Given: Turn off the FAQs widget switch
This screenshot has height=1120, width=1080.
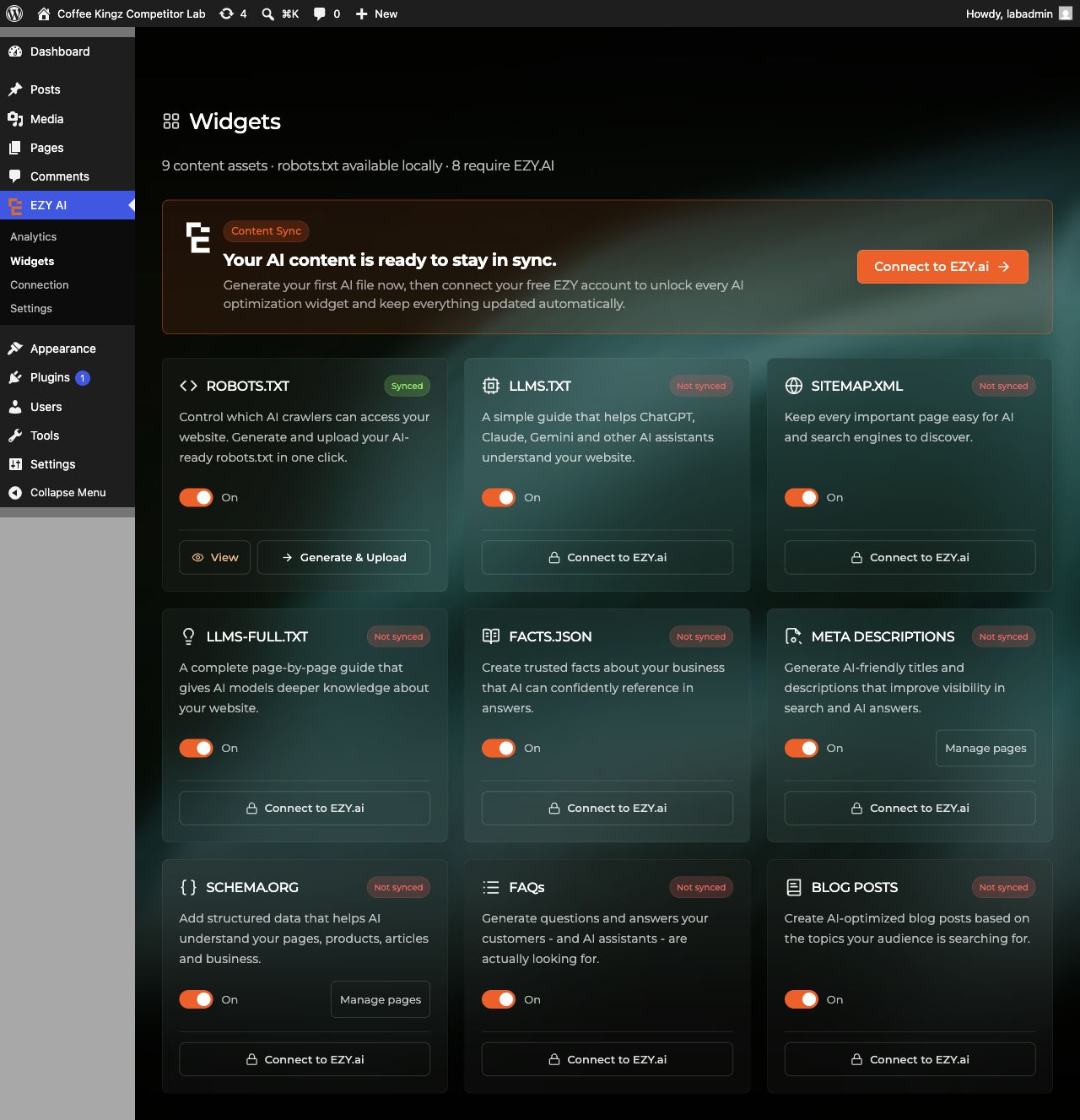Looking at the screenshot, I should pyautogui.click(x=499, y=999).
